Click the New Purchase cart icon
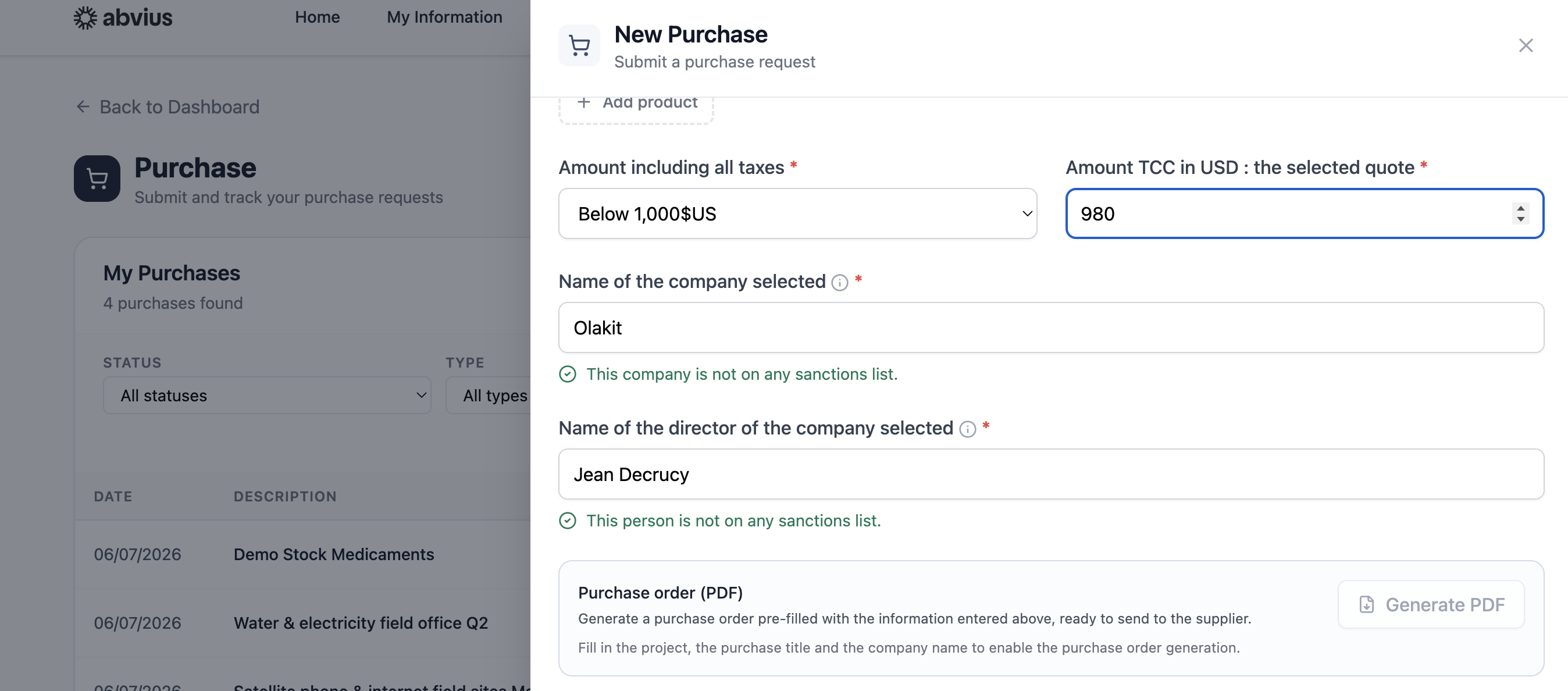This screenshot has height=691, width=1568. coord(579,46)
